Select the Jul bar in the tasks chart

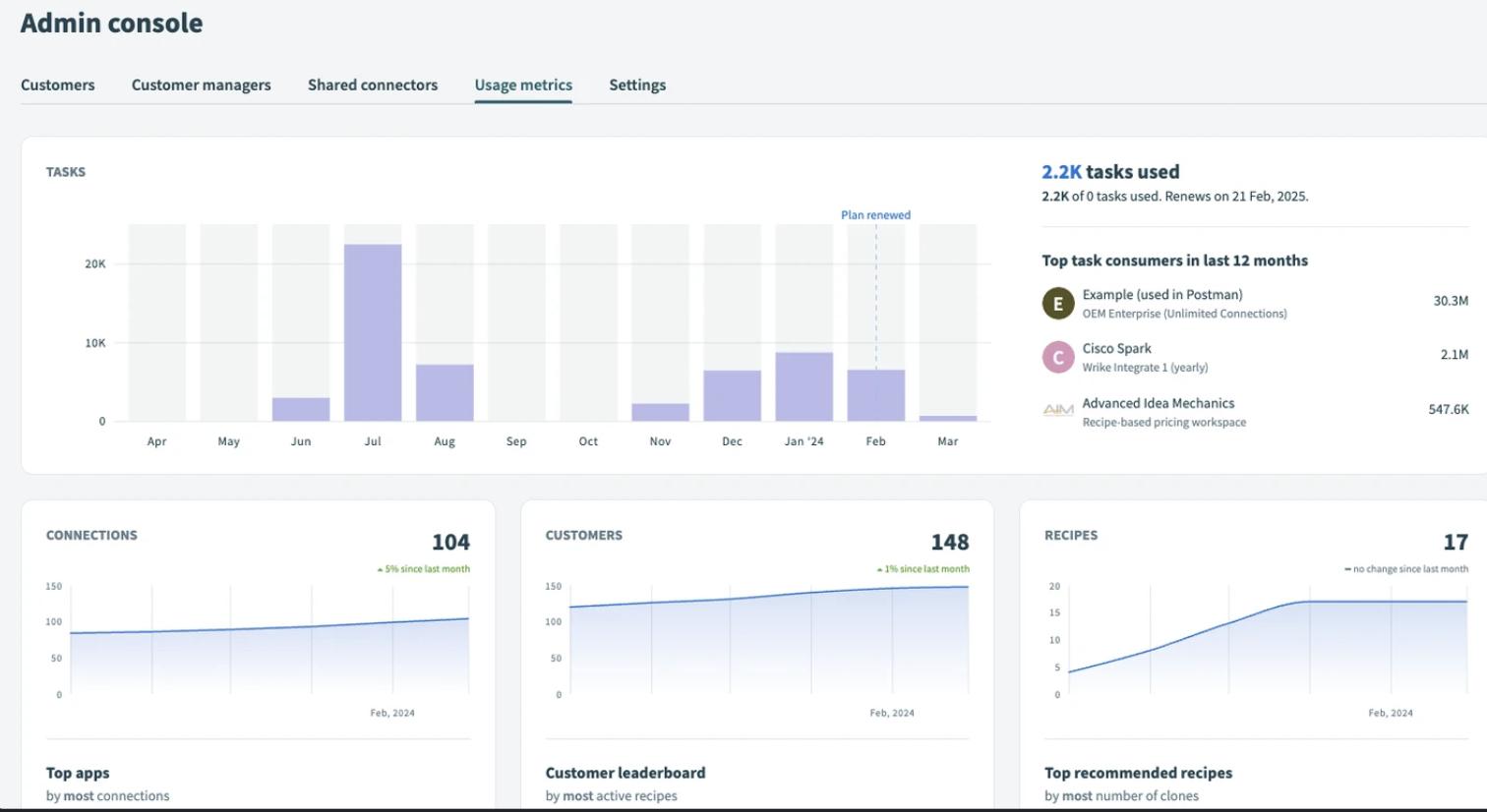pyautogui.click(x=372, y=329)
